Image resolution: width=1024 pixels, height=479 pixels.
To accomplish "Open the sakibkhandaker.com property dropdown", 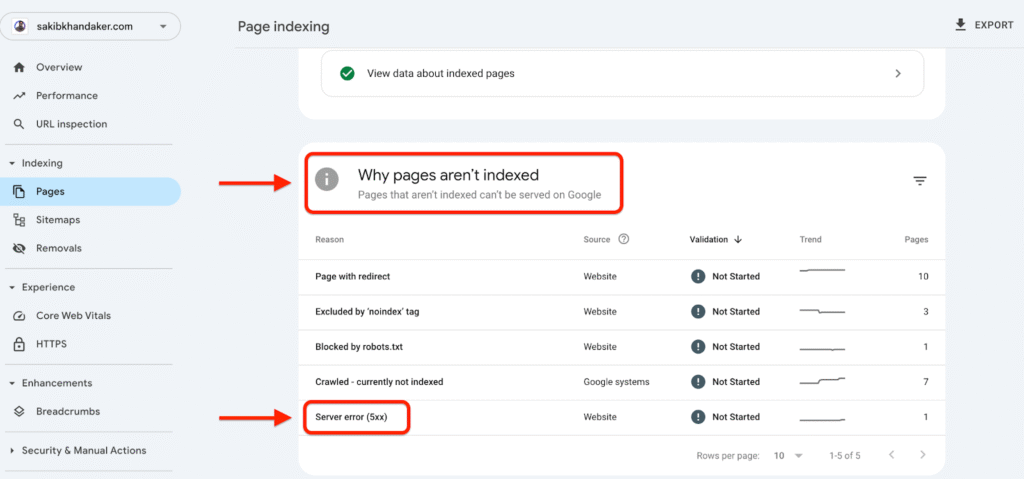I will 92,26.
